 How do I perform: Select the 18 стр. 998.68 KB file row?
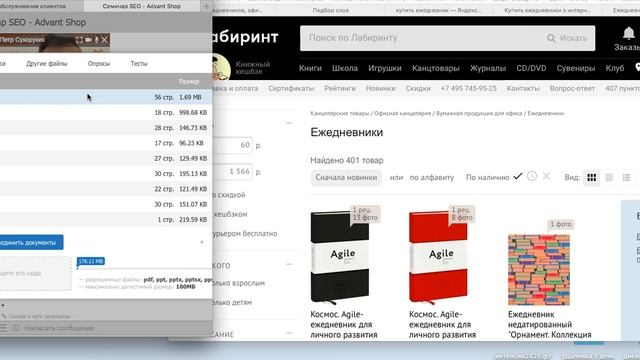coord(106,112)
